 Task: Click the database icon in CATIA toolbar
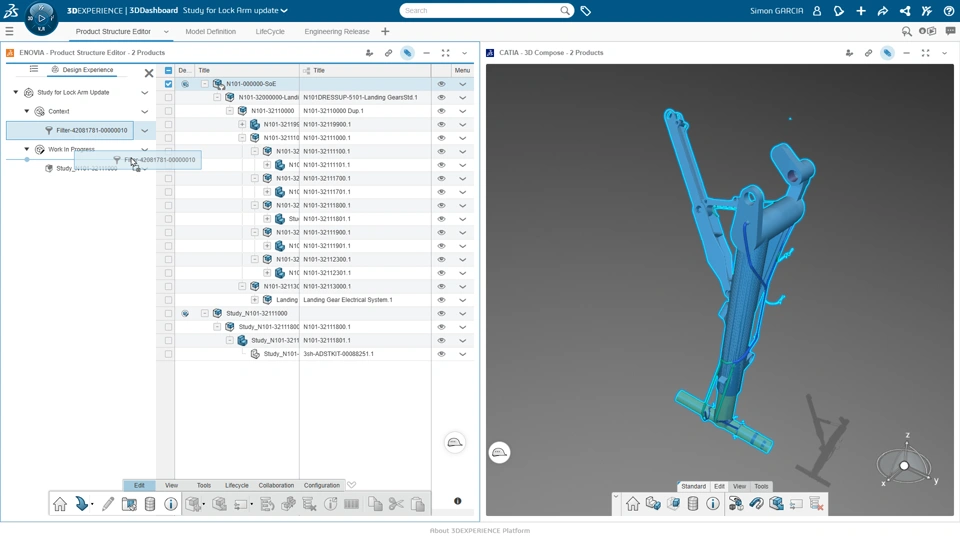(x=692, y=504)
